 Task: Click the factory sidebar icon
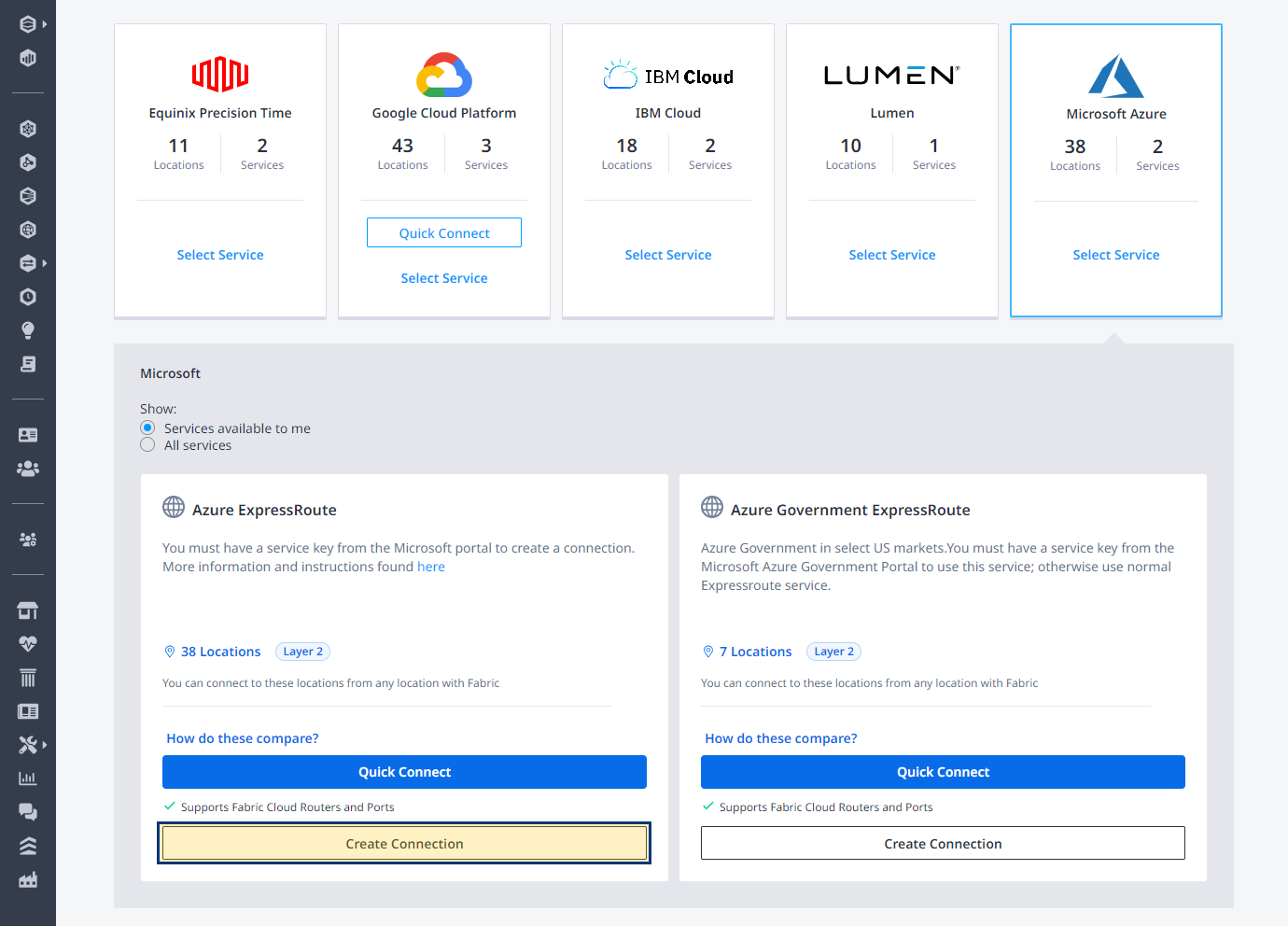28,879
